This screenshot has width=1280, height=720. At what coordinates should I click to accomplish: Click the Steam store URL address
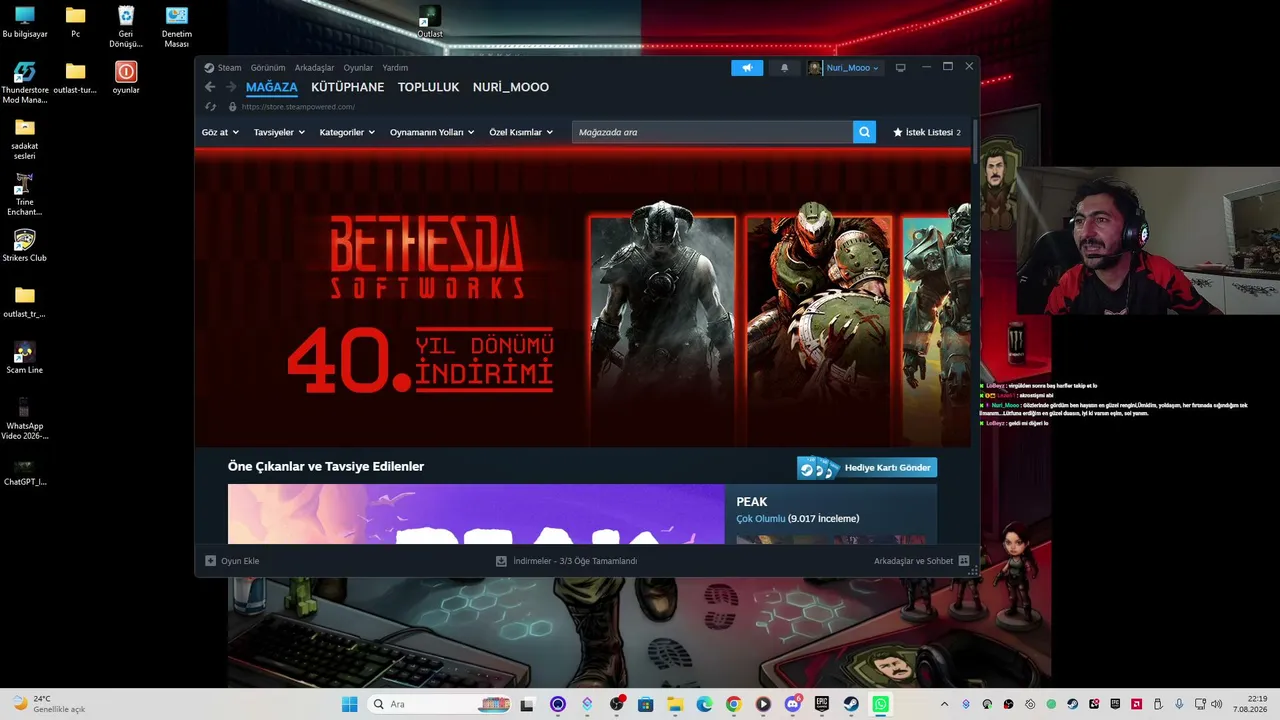click(x=298, y=107)
